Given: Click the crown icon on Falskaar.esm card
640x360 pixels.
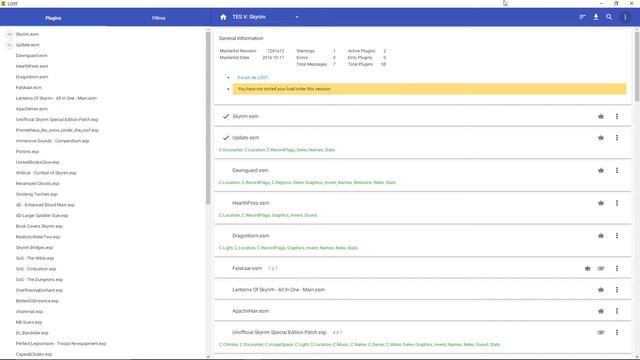Looking at the screenshot, I should [587, 268].
